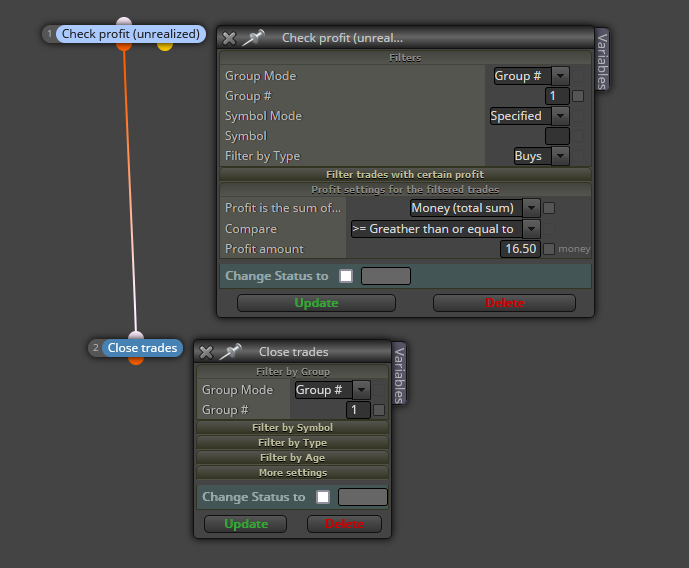Viewport: 689px width, 568px height.
Task: Click status color box in Check profit panel
Action: click(386, 276)
